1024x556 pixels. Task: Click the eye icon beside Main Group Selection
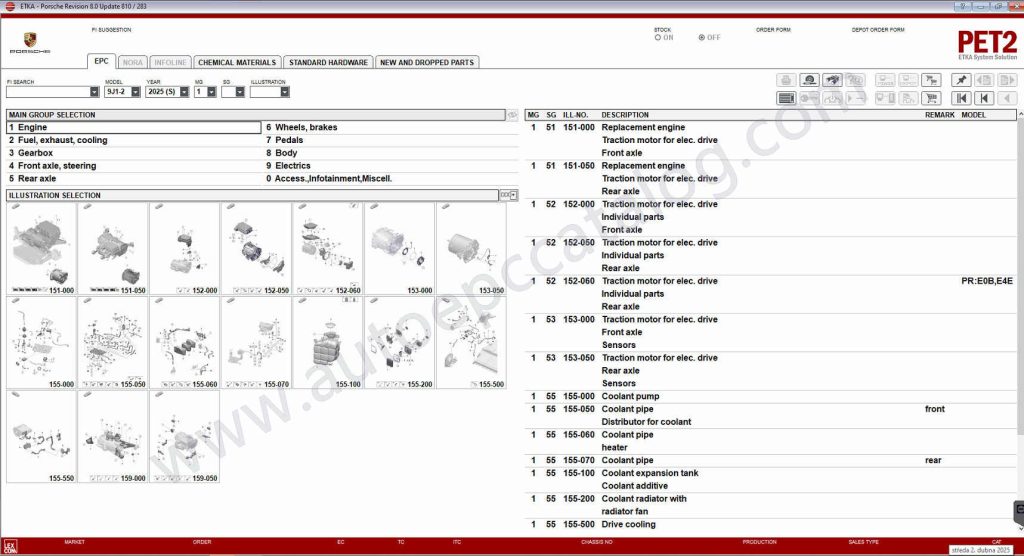click(x=512, y=115)
